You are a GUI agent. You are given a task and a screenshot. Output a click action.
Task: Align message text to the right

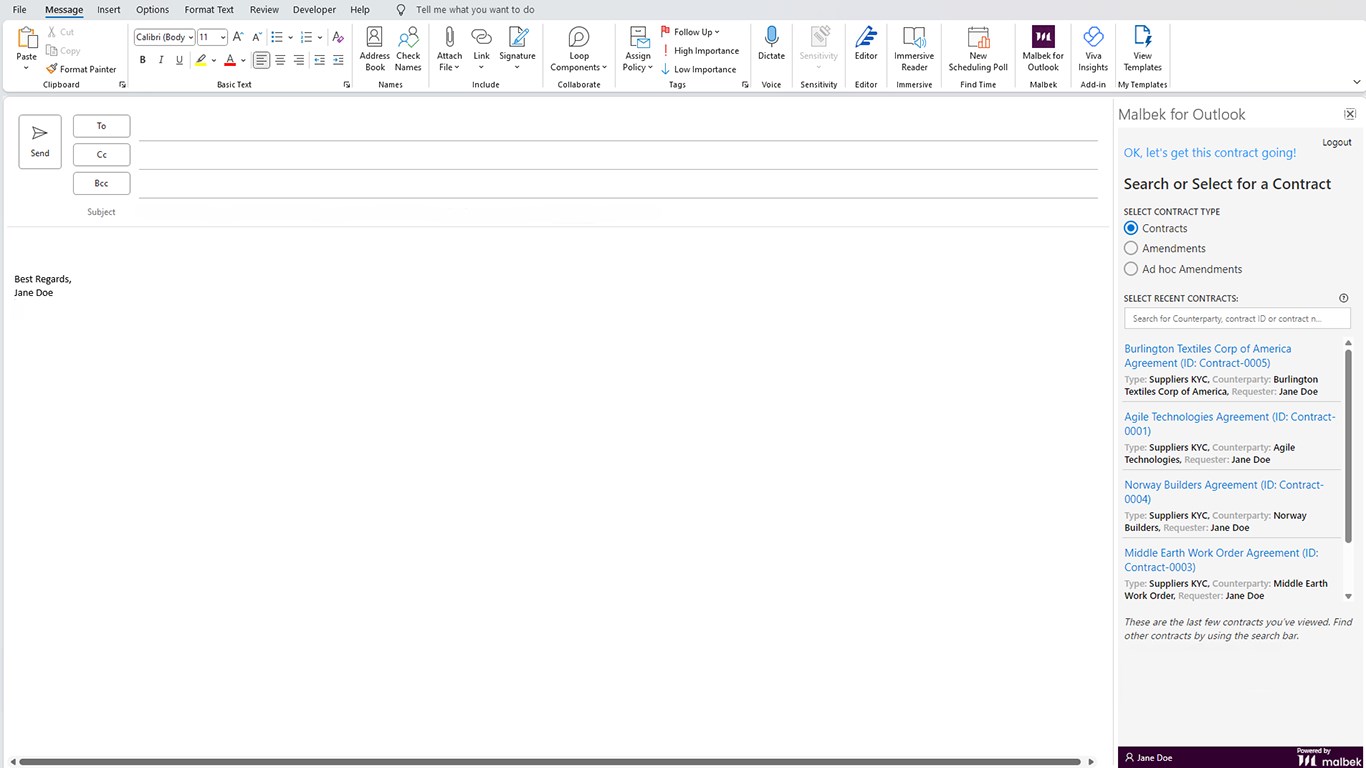point(299,60)
